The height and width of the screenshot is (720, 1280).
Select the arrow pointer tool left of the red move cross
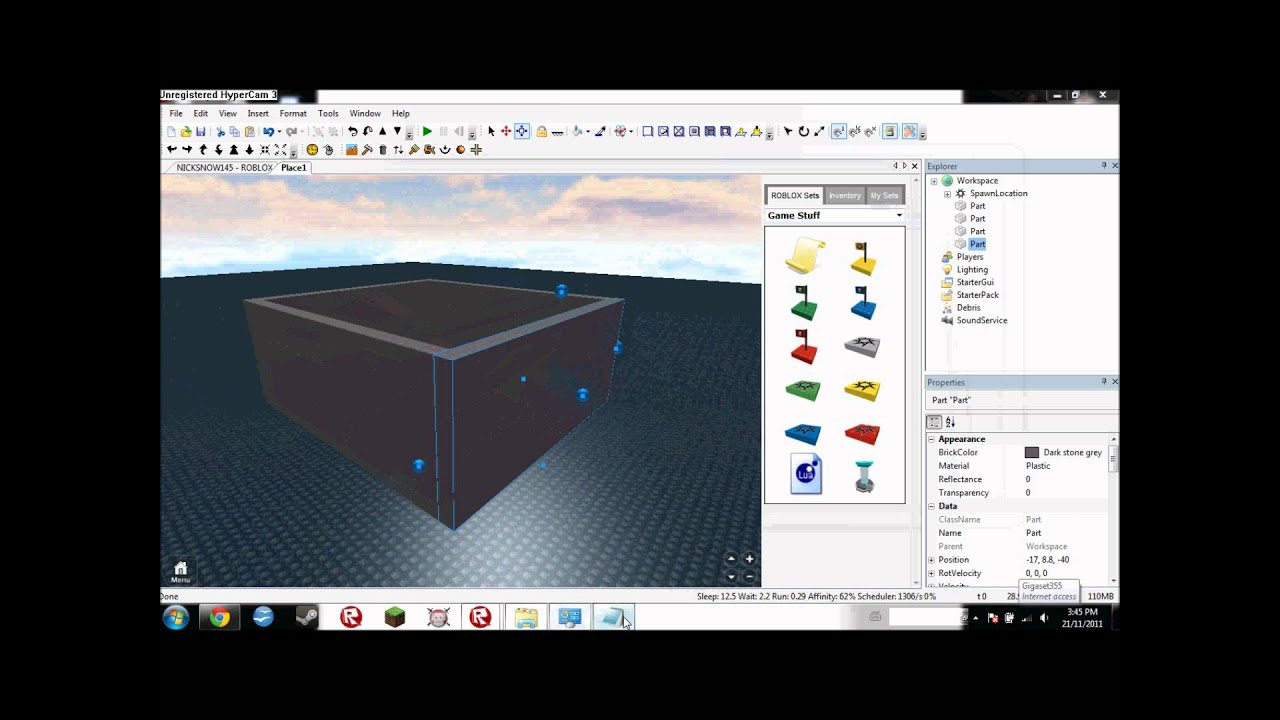[x=491, y=132]
